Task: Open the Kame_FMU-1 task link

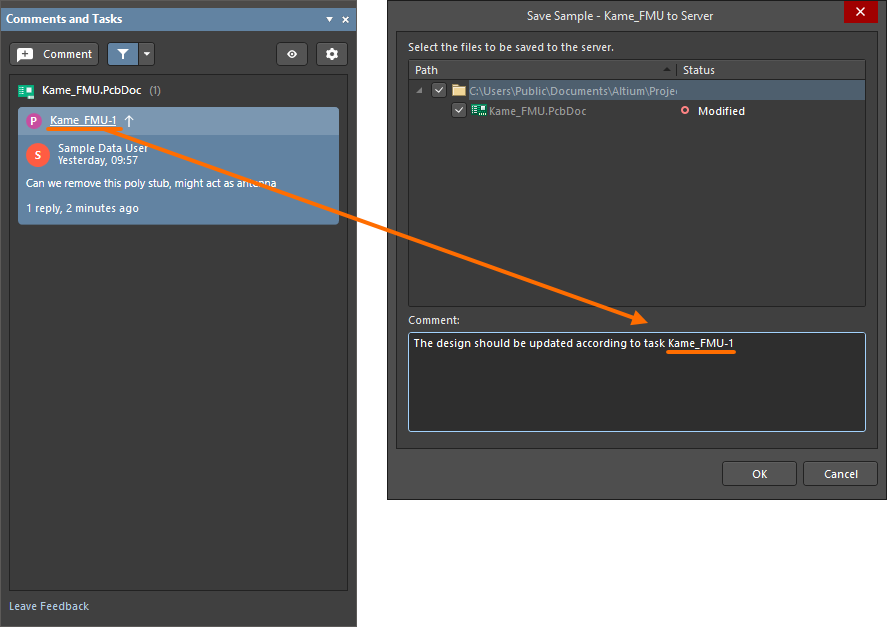Action: 83,121
